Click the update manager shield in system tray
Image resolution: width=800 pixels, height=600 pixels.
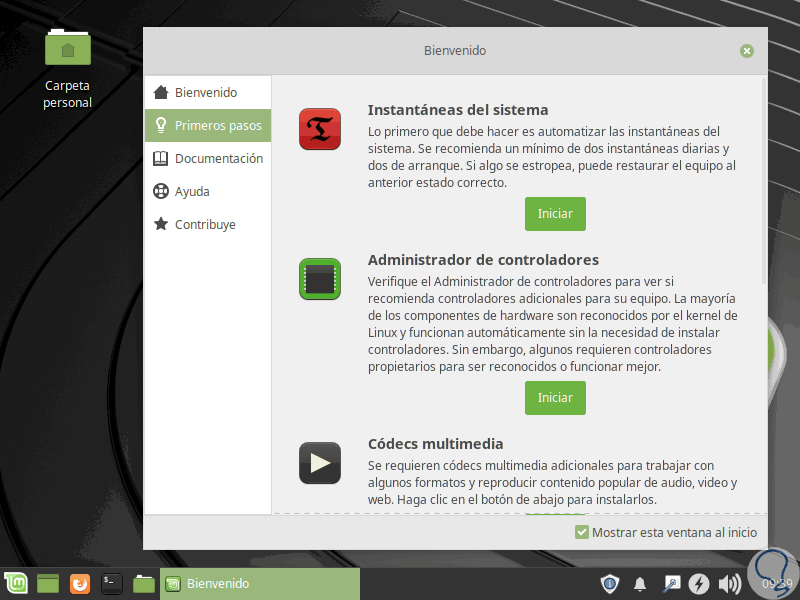point(609,583)
